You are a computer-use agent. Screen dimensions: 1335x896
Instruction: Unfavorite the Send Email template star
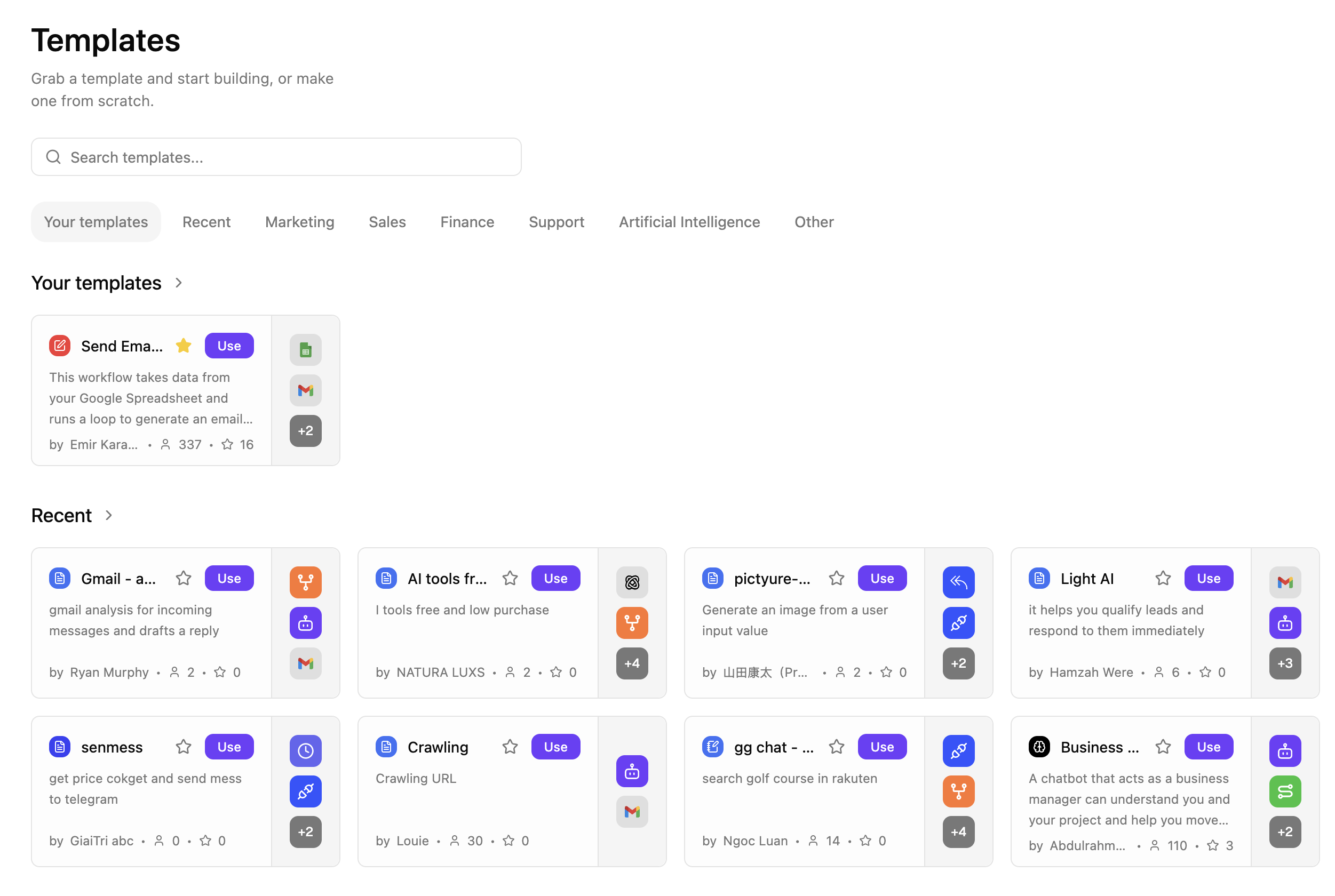pyautogui.click(x=183, y=345)
